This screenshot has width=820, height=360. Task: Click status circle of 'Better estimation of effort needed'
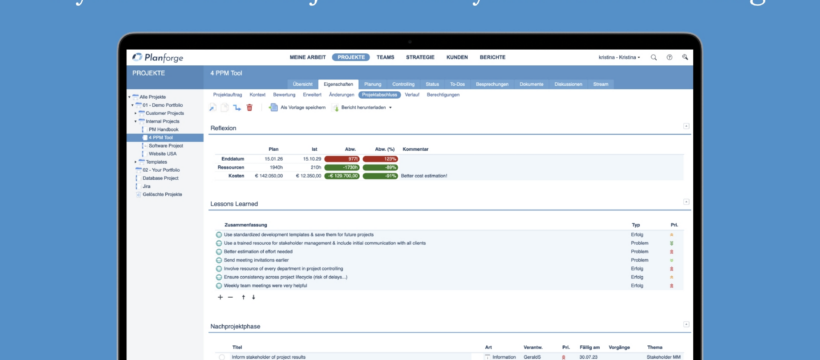[219, 252]
